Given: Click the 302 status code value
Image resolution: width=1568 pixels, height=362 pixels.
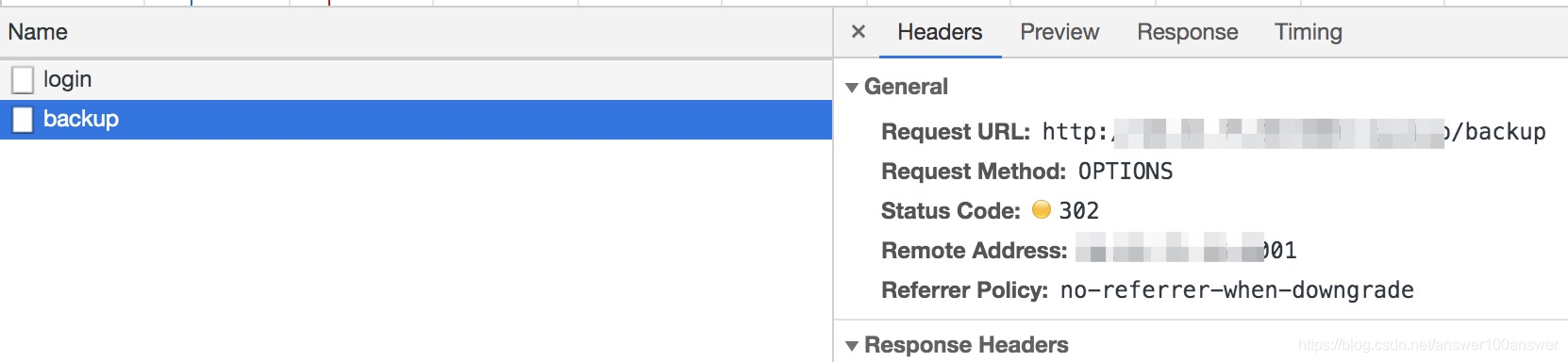Looking at the screenshot, I should coord(1078,211).
